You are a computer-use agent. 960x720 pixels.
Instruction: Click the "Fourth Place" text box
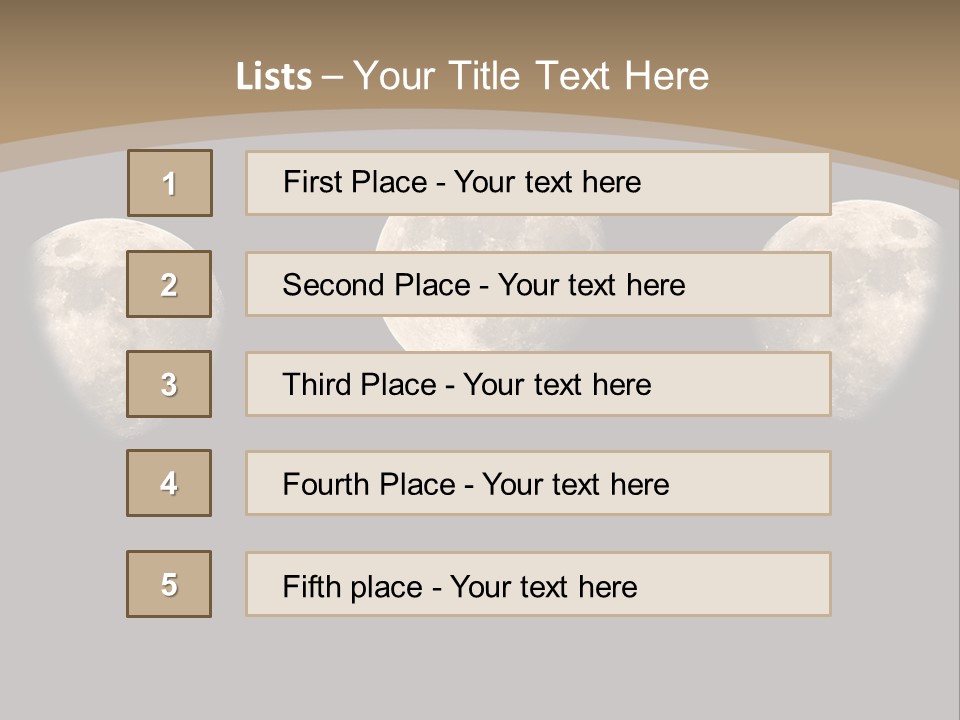pyautogui.click(x=538, y=484)
